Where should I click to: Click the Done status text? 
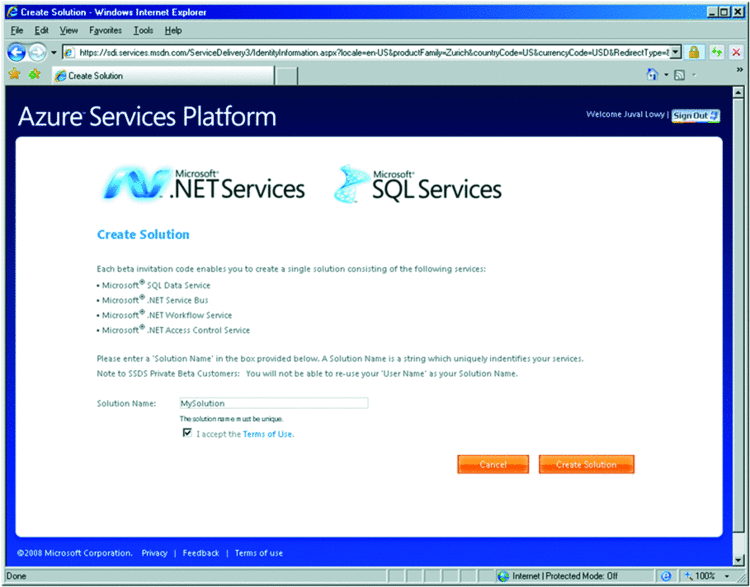point(16,576)
